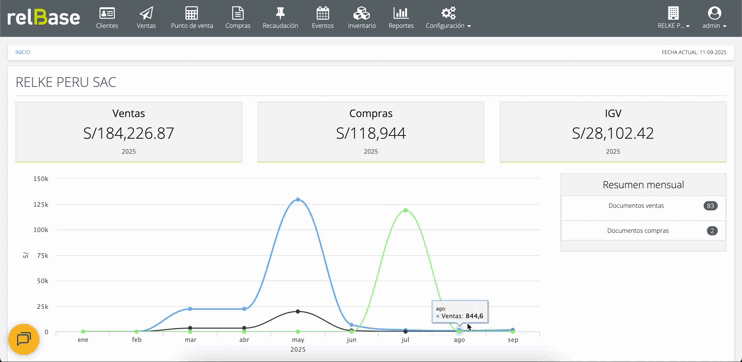Click the black line point at may
742x362 pixels.
click(x=298, y=311)
